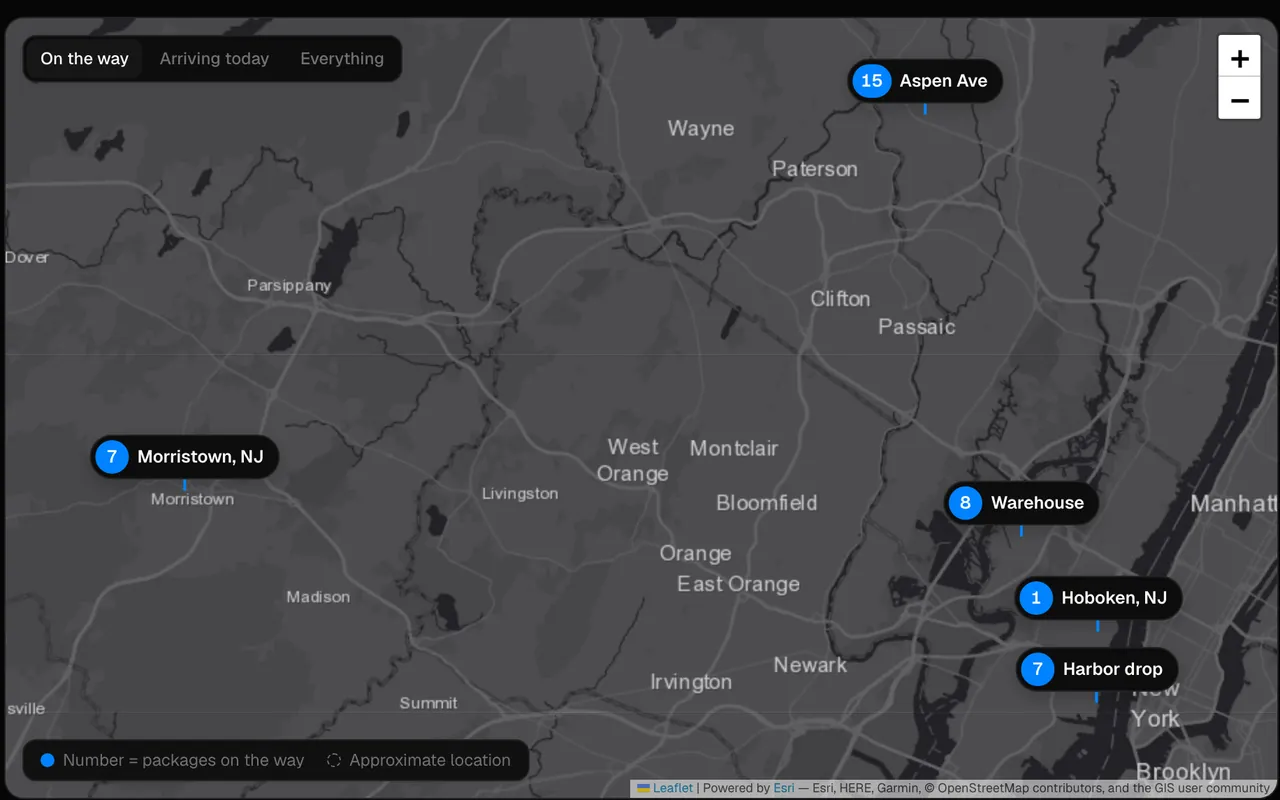Open the Aspen Ave marker label
Viewport: 1280px width, 800px height.
pyautogui.click(x=943, y=81)
